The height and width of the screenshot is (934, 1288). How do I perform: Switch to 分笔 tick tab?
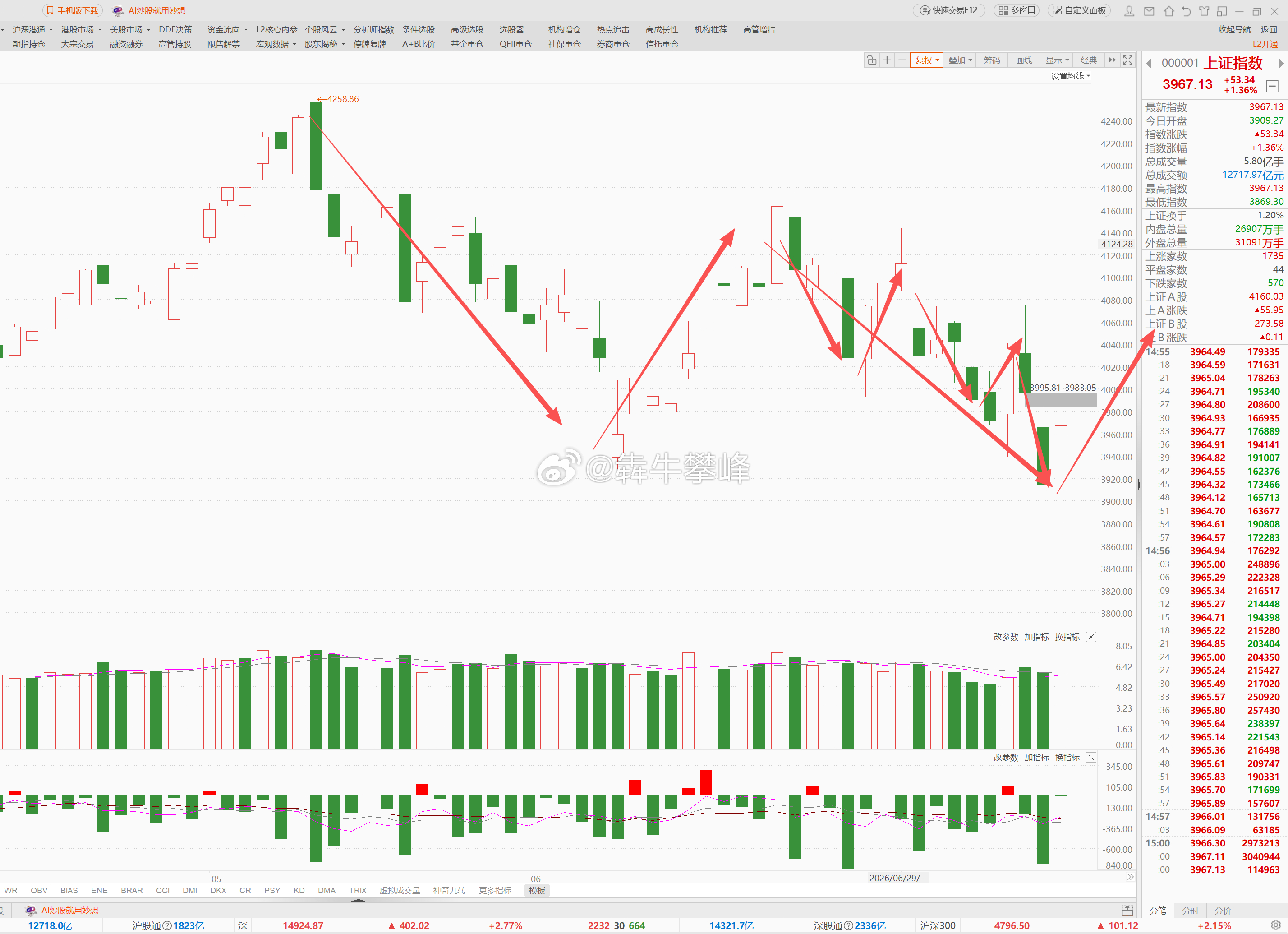coord(1157,910)
